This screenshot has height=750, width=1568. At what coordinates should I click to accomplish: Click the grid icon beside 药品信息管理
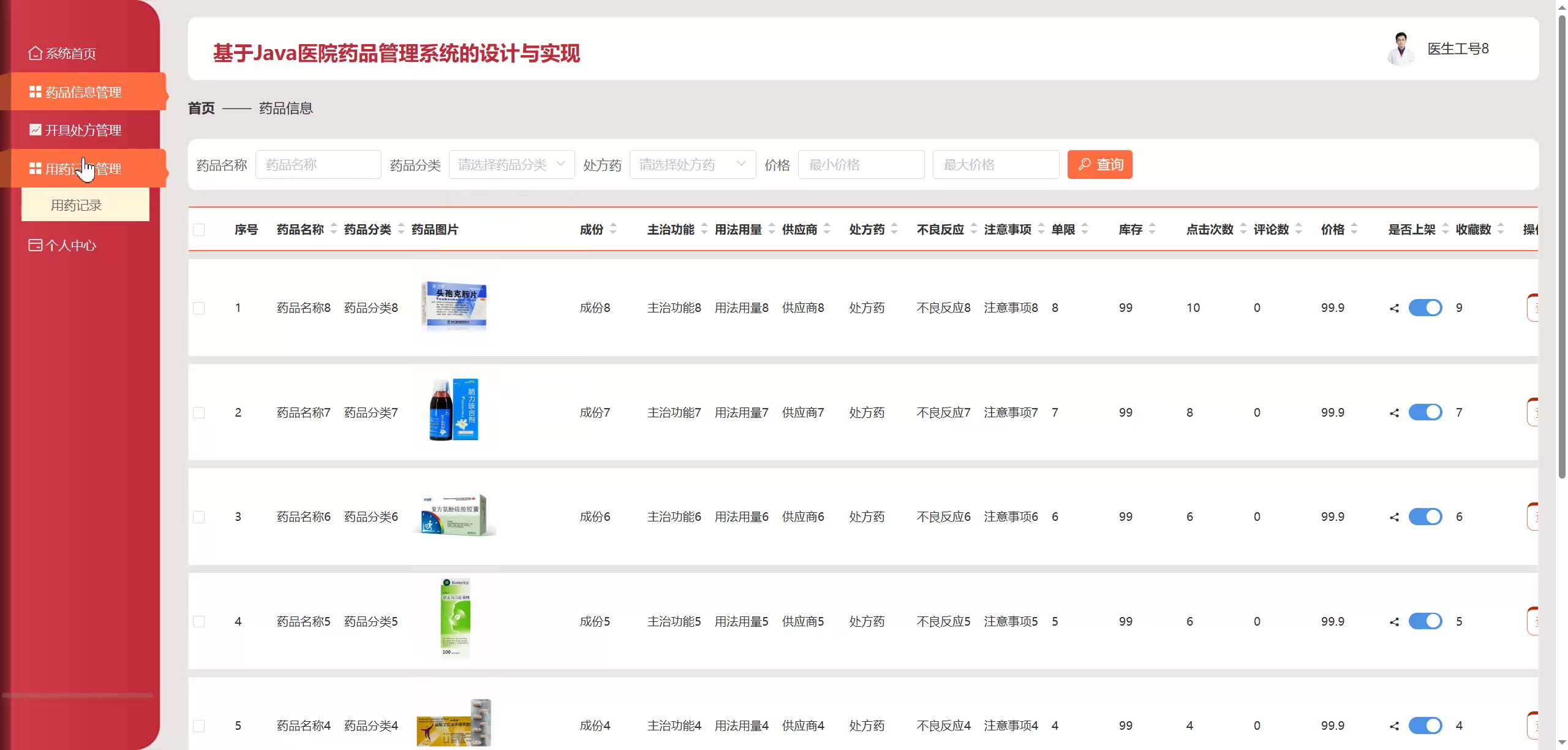pos(35,92)
